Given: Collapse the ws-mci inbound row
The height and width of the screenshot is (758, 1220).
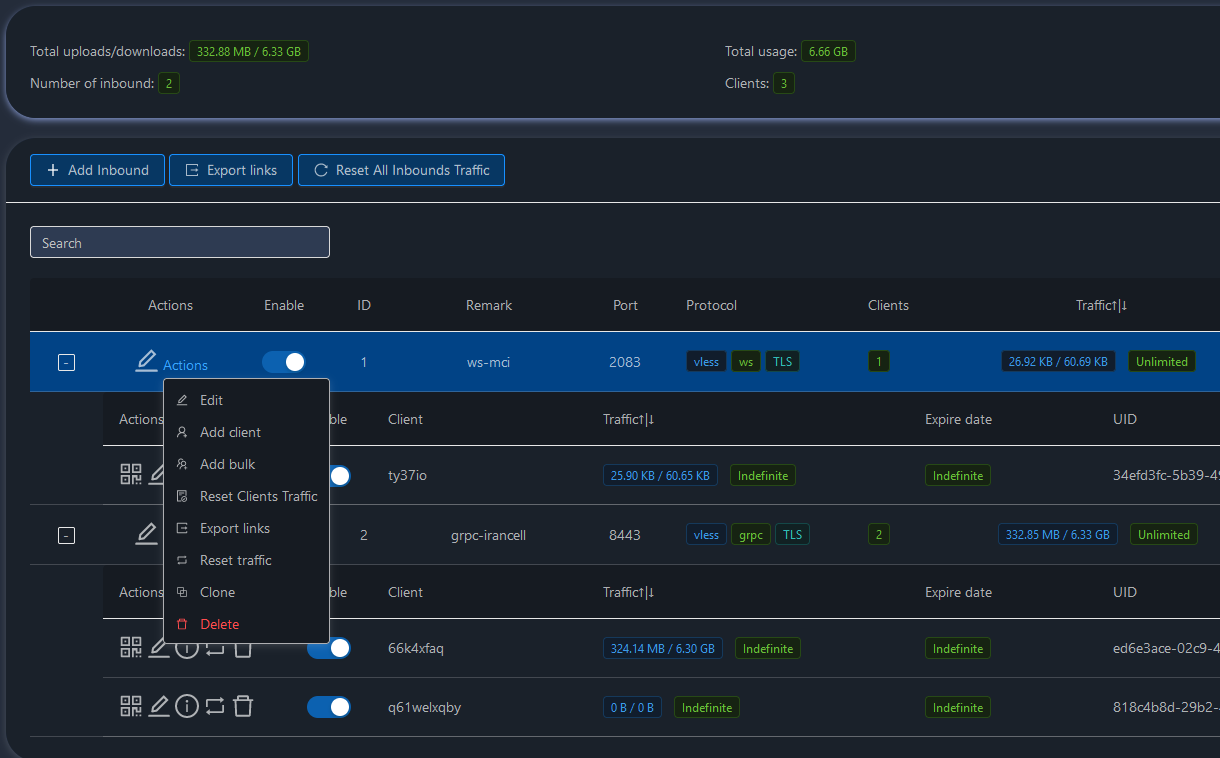Looking at the screenshot, I should 66,363.
